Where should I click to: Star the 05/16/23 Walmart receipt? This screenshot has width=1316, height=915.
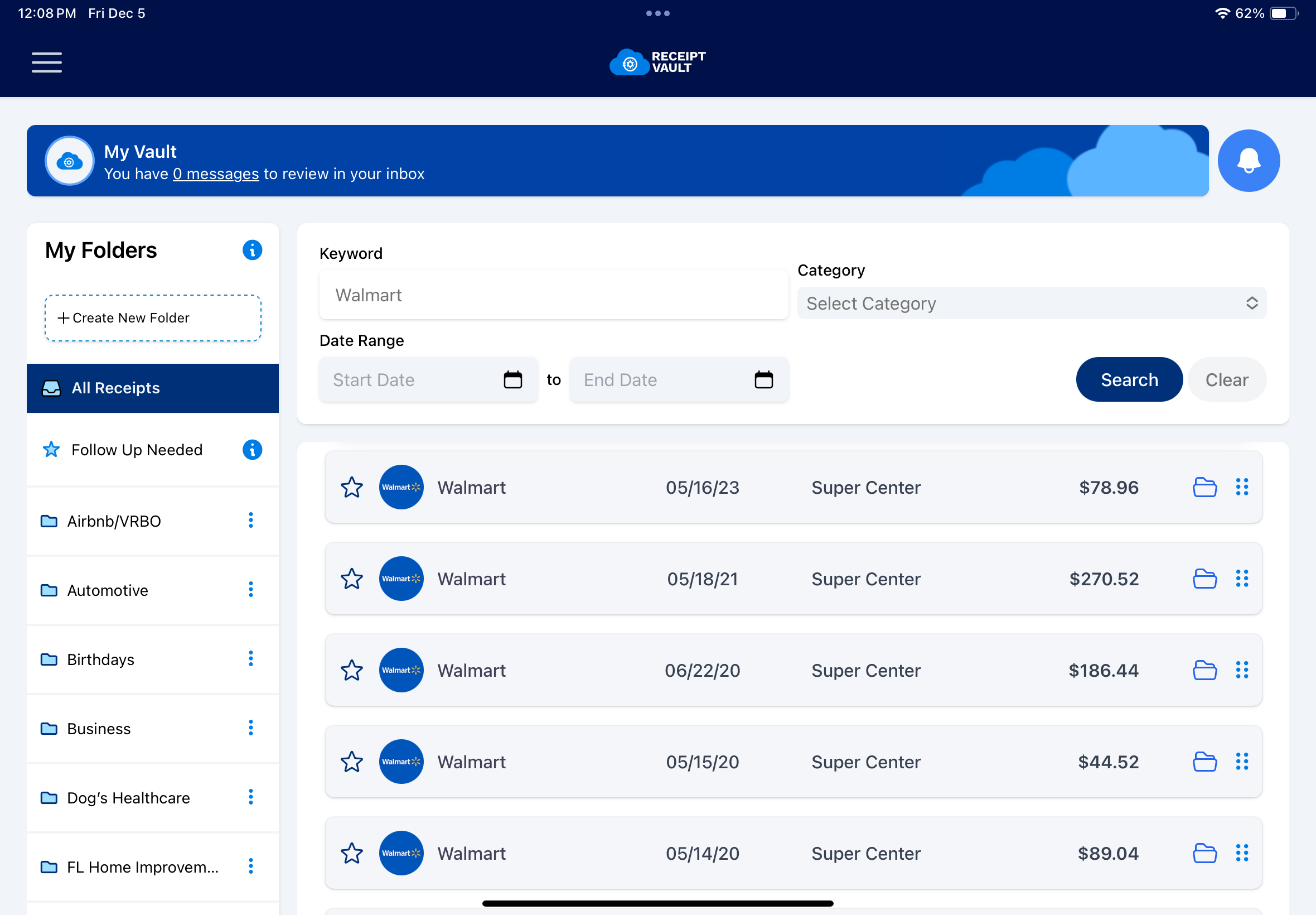(352, 487)
